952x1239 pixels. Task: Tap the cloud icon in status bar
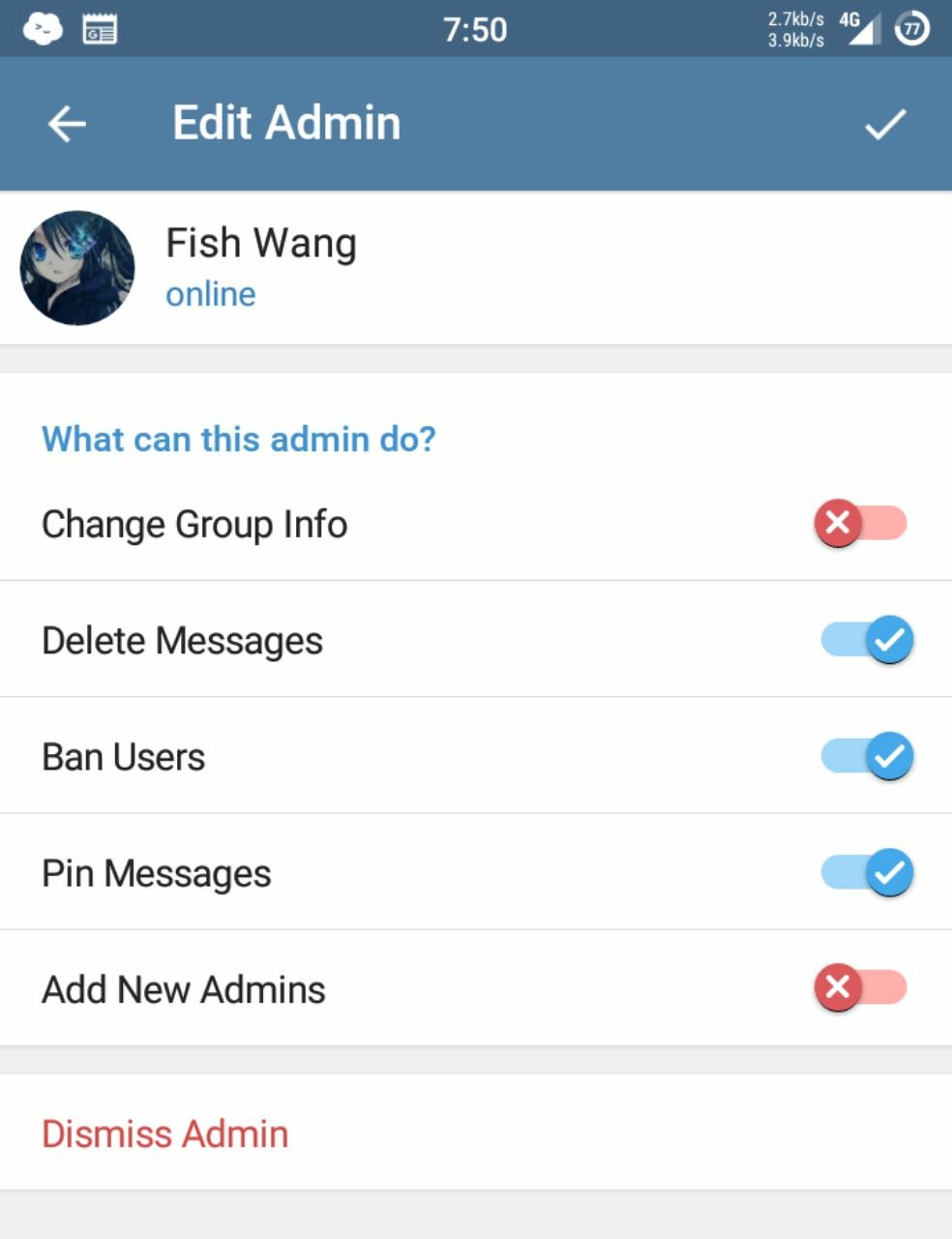pos(43,29)
